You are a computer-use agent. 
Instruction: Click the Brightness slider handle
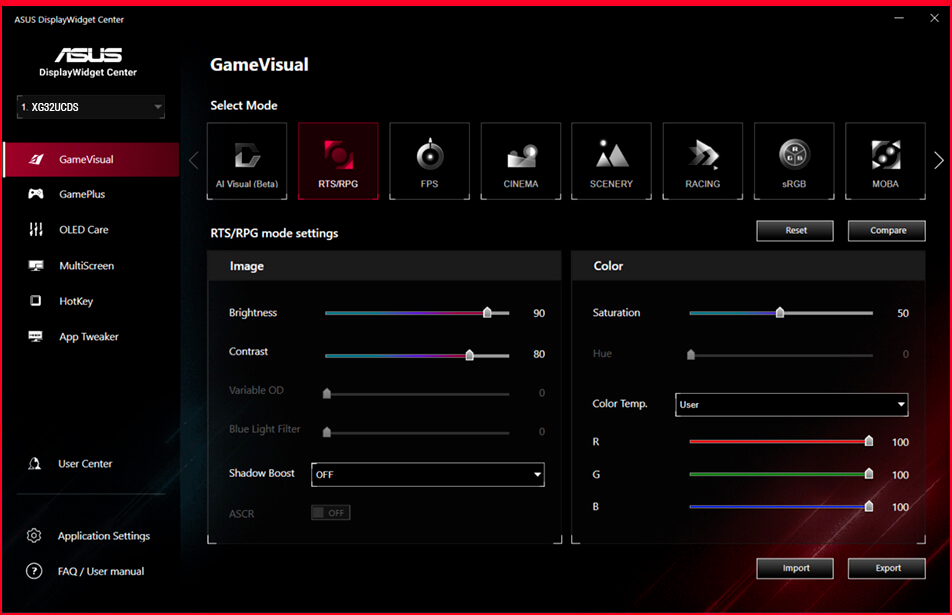click(487, 313)
